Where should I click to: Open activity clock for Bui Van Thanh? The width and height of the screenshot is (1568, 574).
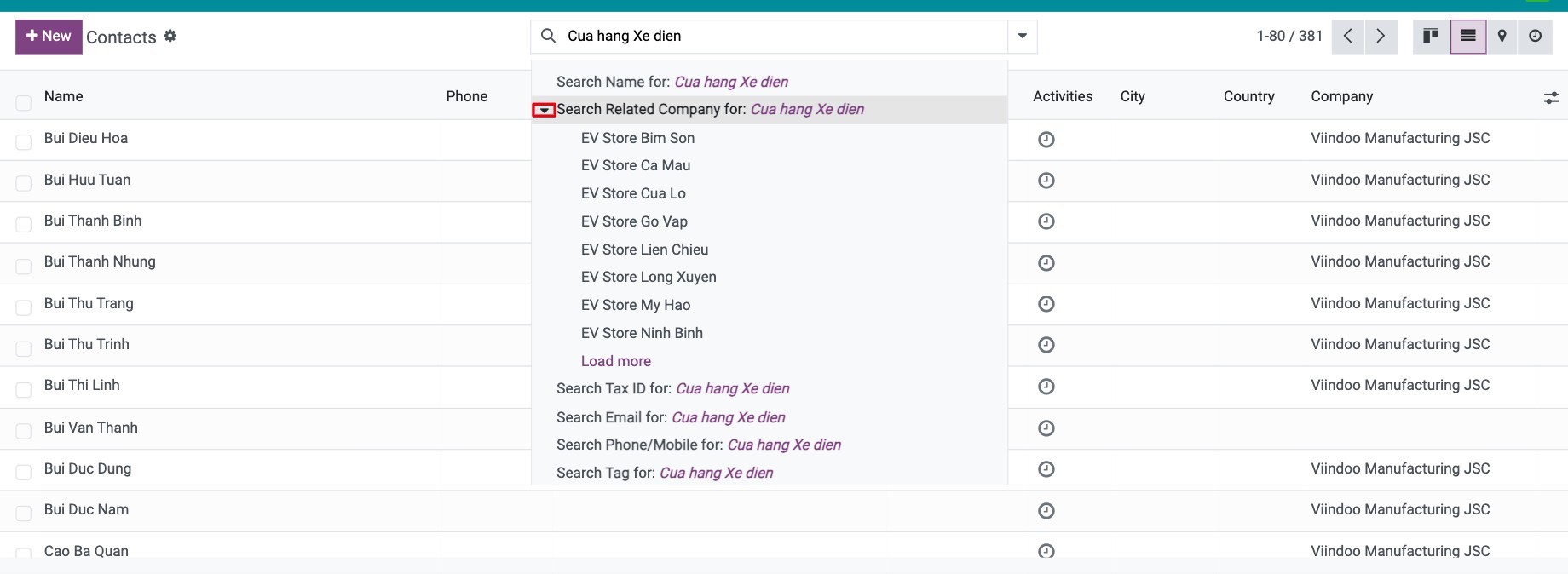[1046, 428]
